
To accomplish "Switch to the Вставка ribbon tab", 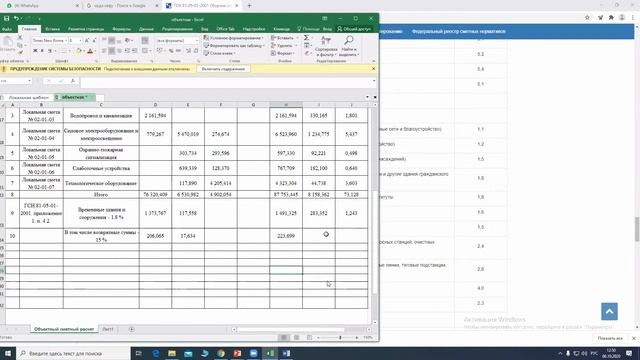I will point(53,29).
